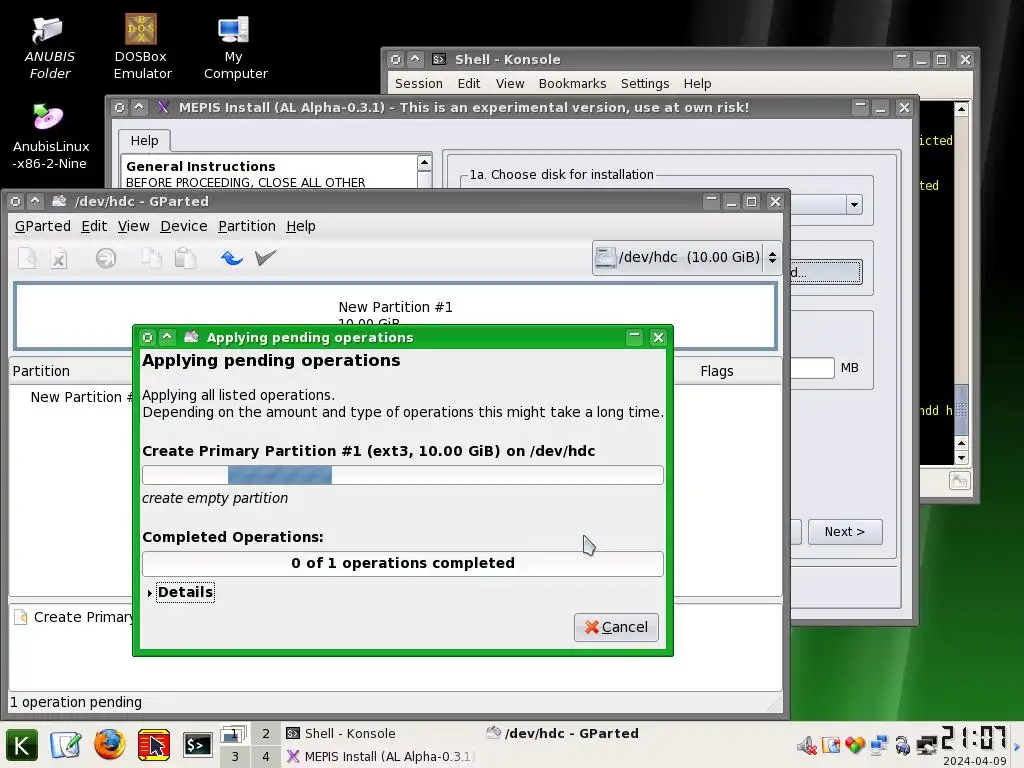The width and height of the screenshot is (1024, 768).
Task: Open the disk selection dropdown in MEPIS Install
Action: [x=854, y=205]
